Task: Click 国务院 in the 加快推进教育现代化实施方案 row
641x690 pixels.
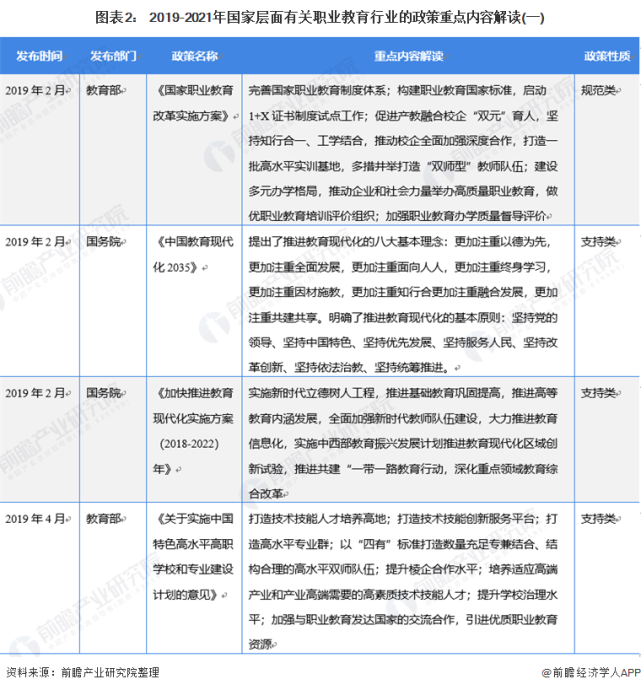Action: pyautogui.click(x=103, y=393)
